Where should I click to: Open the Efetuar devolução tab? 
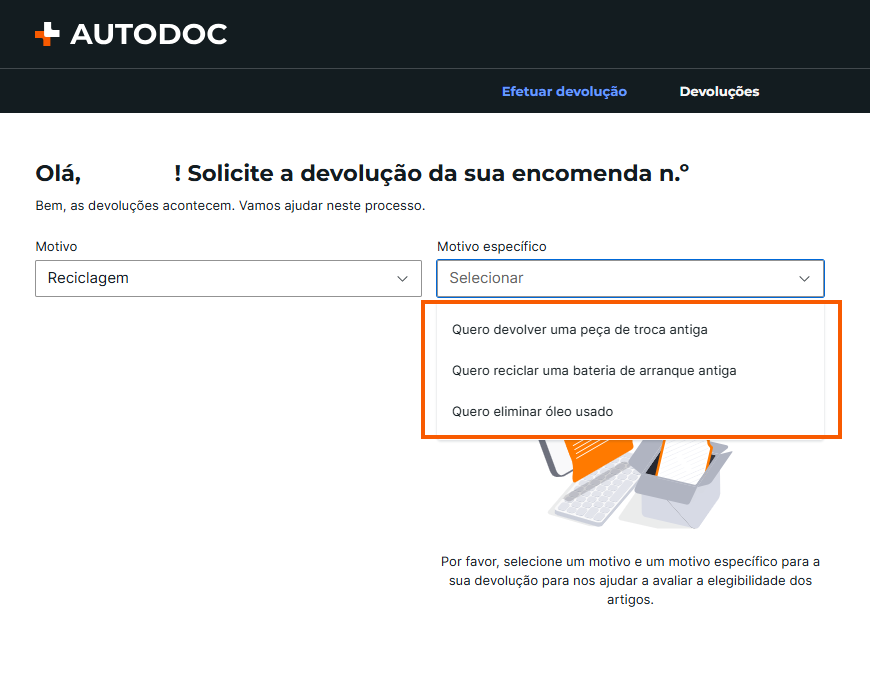coord(564,92)
